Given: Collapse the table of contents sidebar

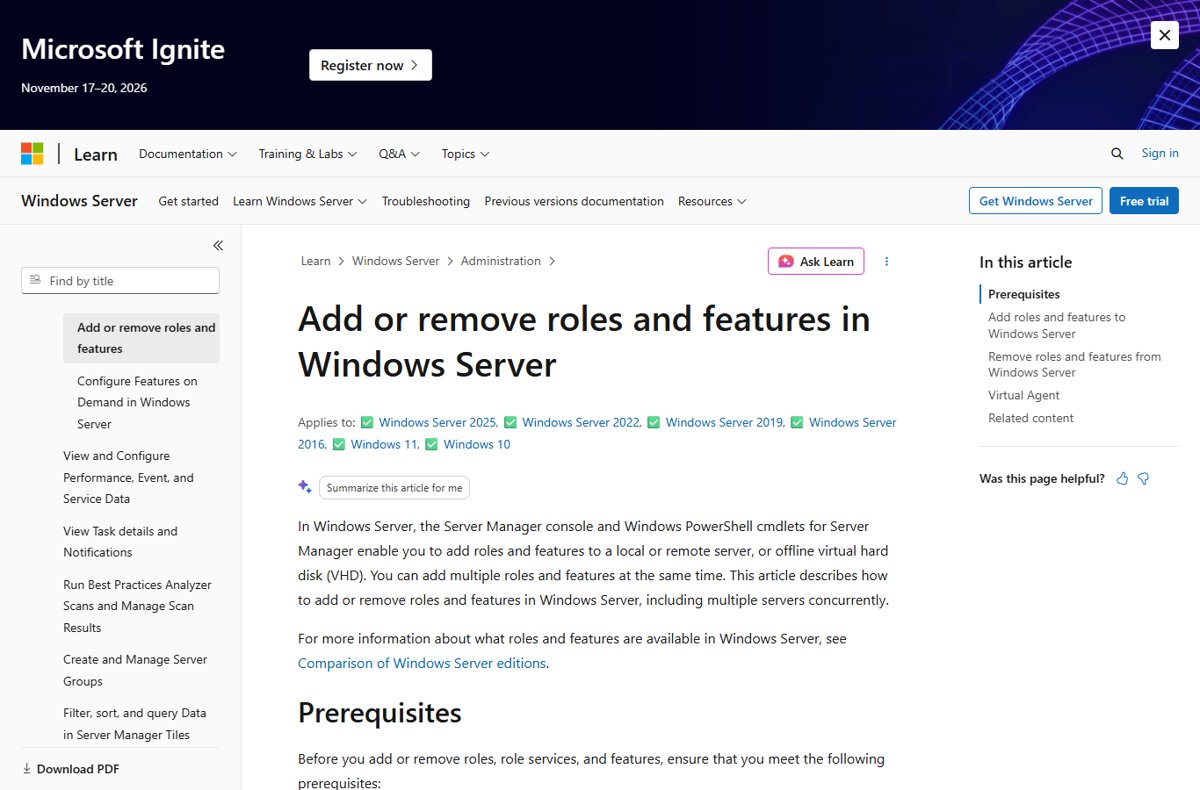Looking at the screenshot, I should pos(218,245).
